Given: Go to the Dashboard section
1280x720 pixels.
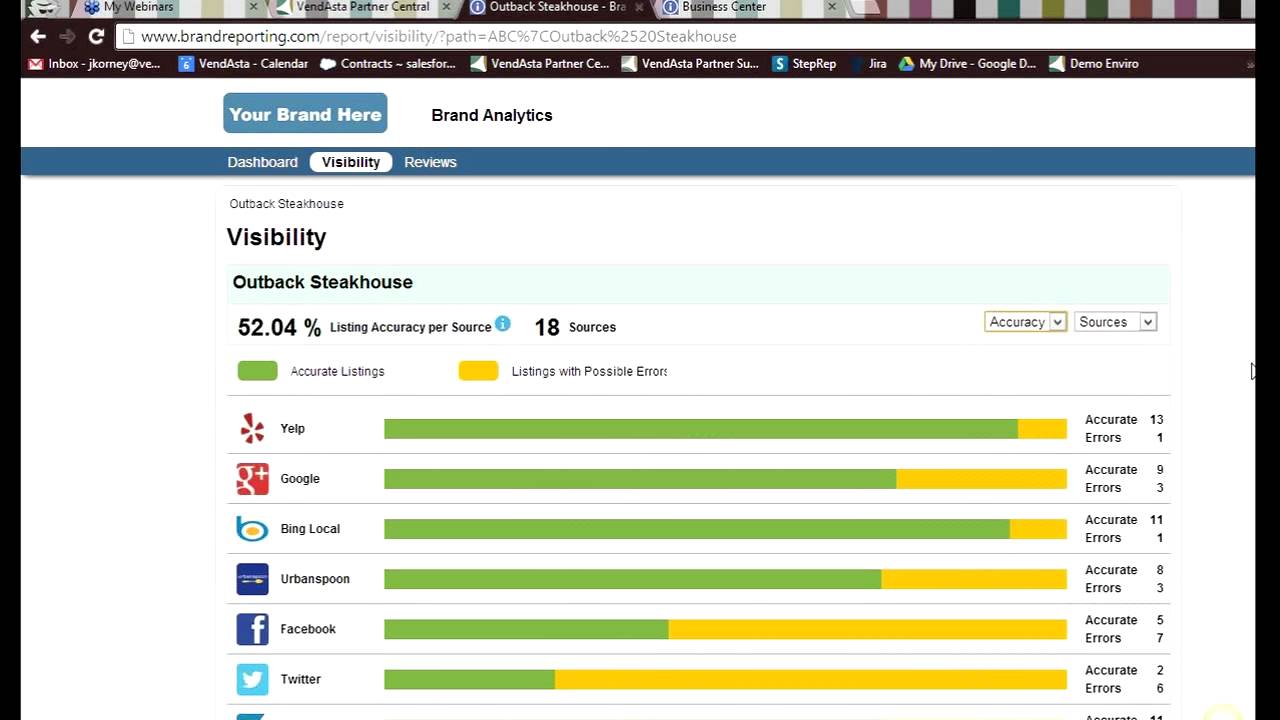Looking at the screenshot, I should coord(262,162).
